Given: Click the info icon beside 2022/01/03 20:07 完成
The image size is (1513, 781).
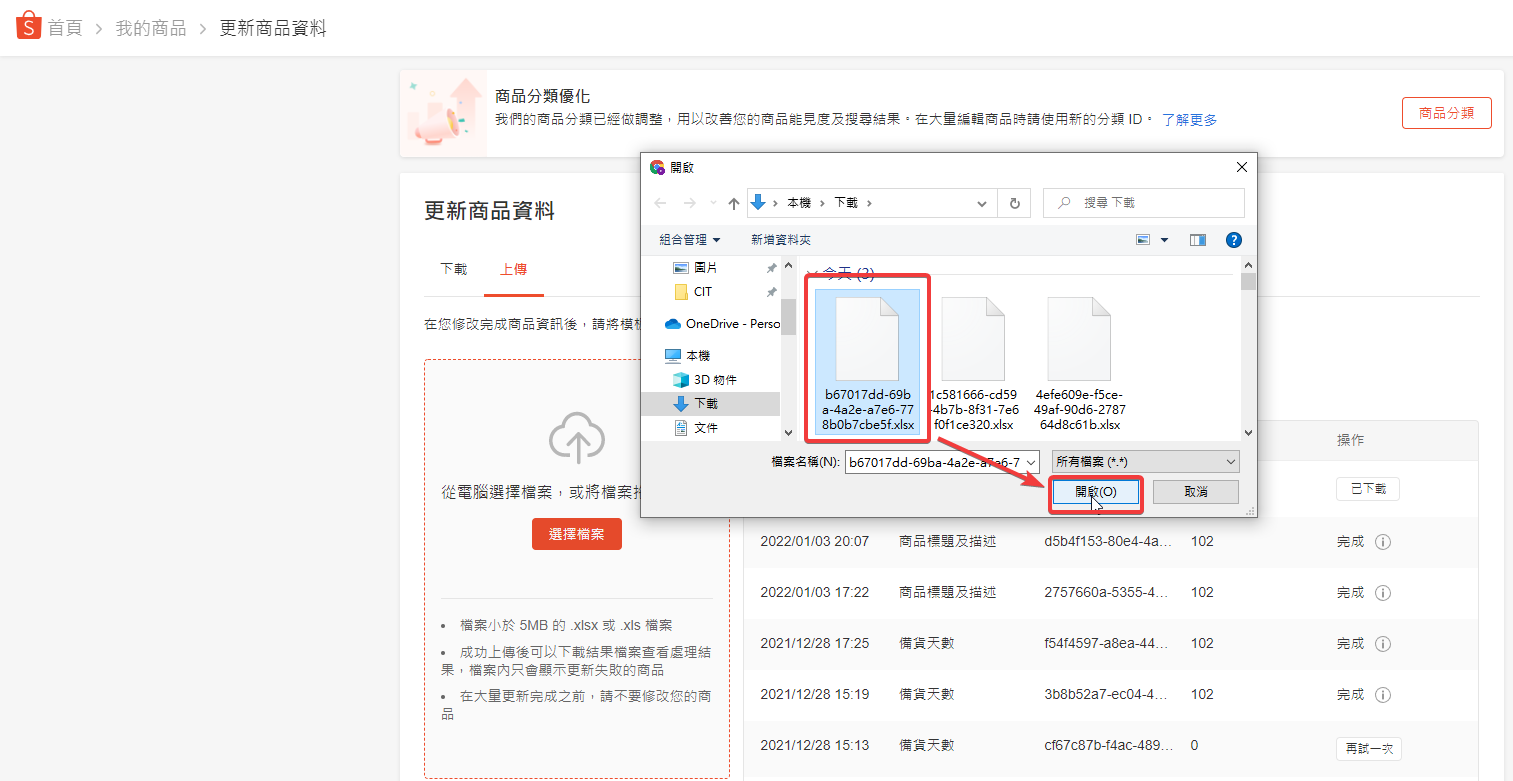Looking at the screenshot, I should [x=1383, y=542].
